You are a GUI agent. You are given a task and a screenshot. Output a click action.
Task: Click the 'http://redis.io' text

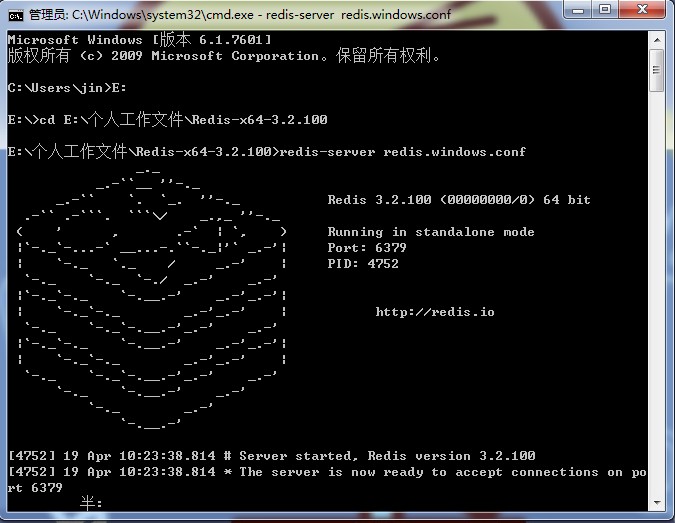pos(435,312)
